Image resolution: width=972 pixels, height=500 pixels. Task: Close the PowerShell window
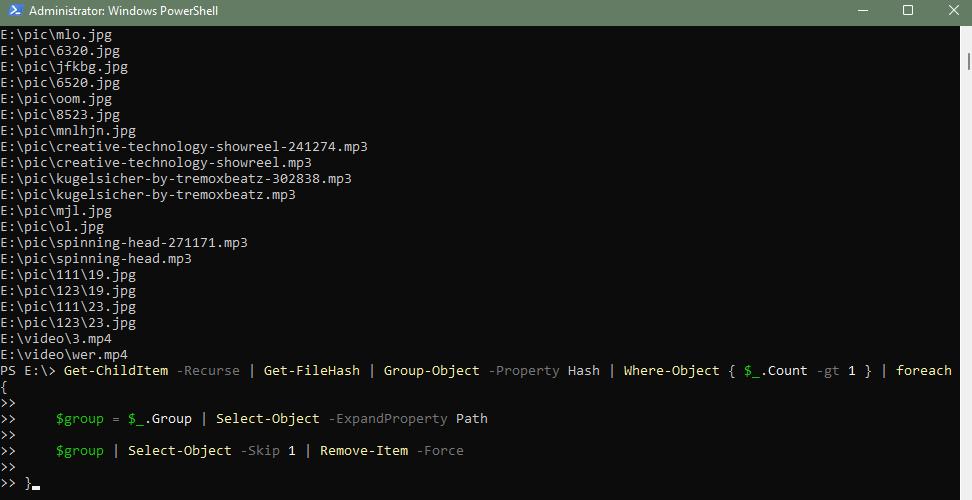click(953, 11)
